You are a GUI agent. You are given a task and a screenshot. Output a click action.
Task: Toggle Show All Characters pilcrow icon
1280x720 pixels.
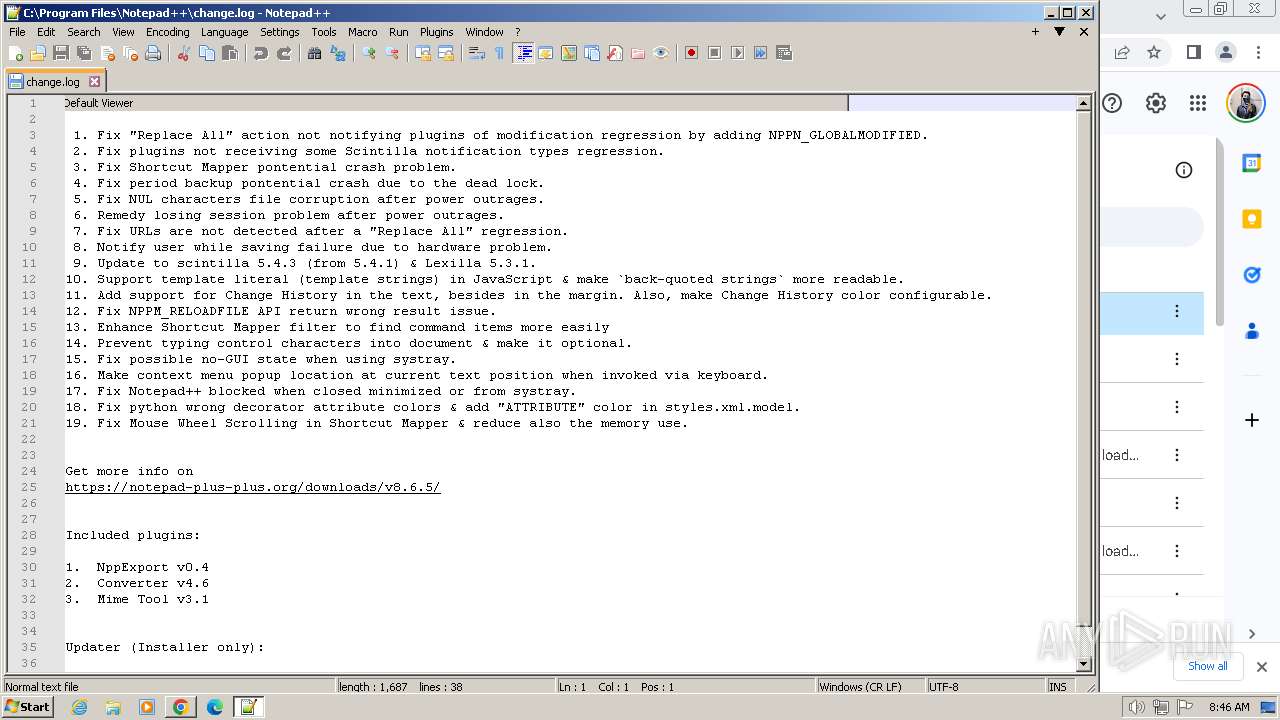[500, 53]
